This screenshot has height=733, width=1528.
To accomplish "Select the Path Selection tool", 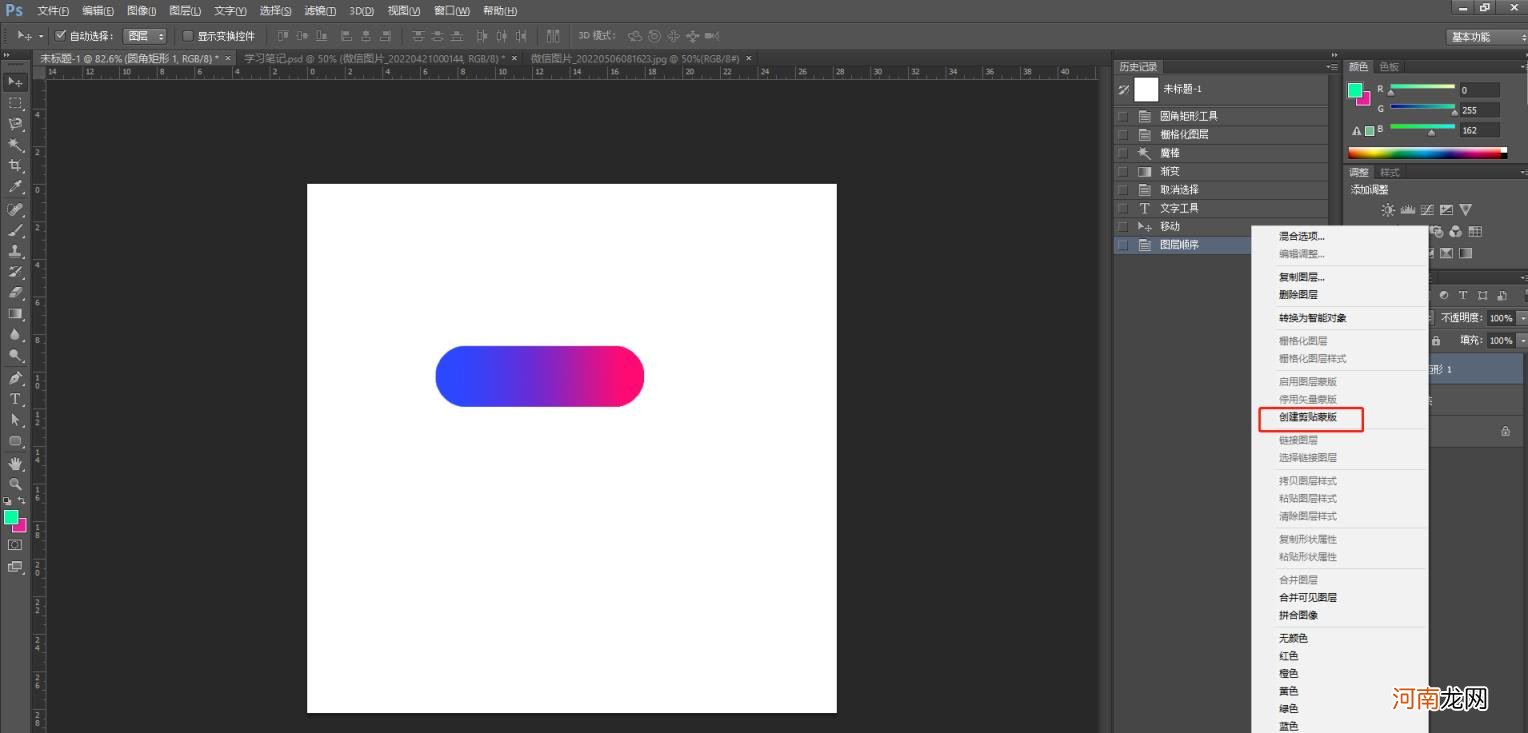I will tap(15, 420).
